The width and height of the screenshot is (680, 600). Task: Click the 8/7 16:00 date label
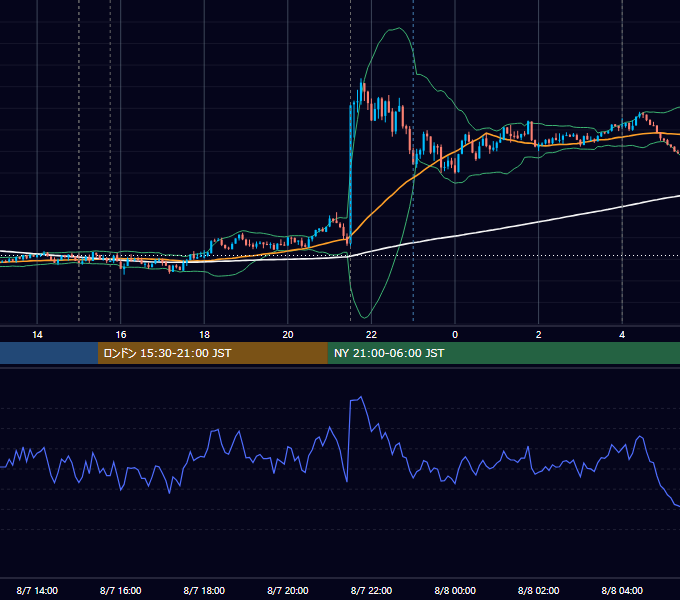(121, 590)
